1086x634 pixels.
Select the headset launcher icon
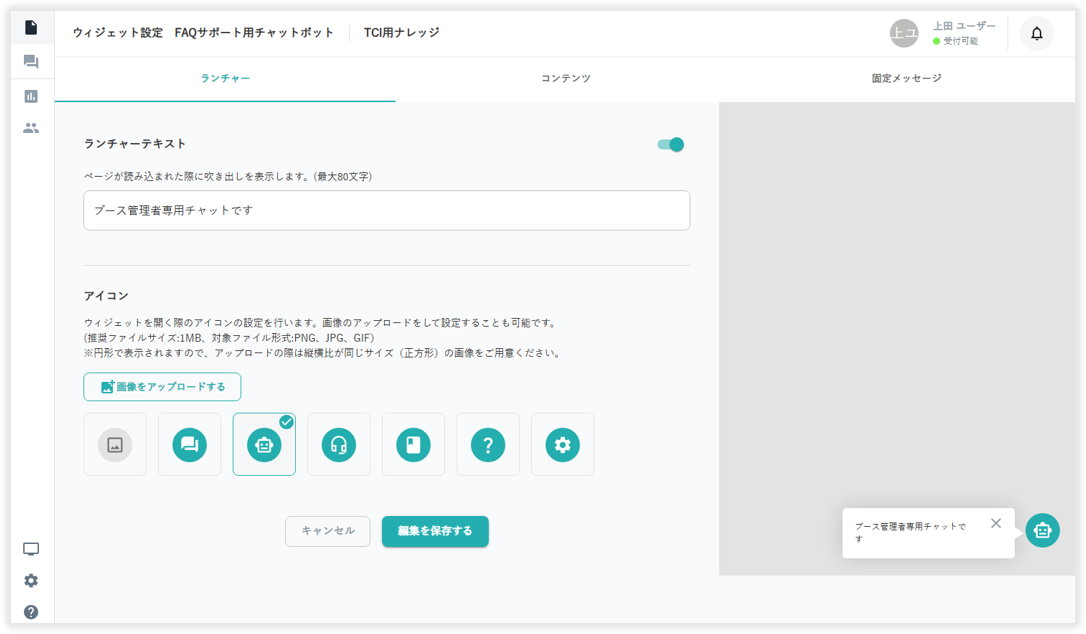(x=339, y=445)
